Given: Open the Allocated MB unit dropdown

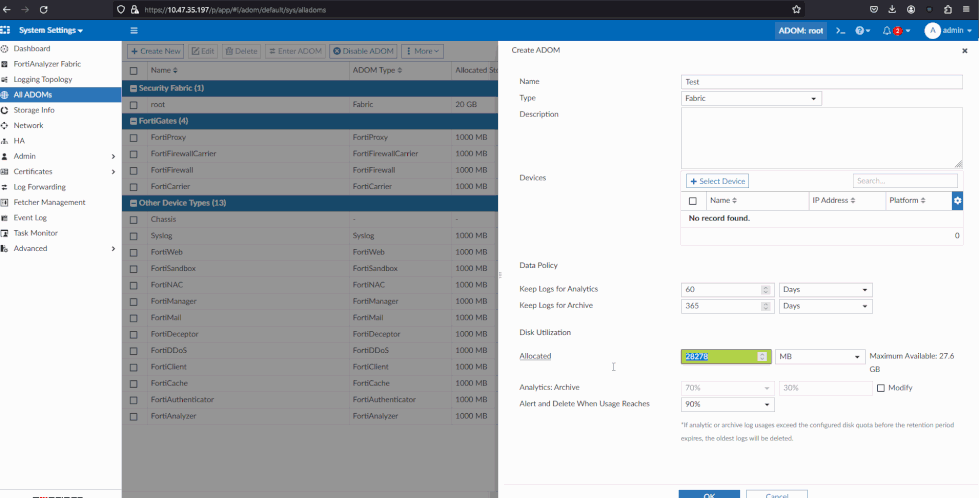Looking at the screenshot, I should pyautogui.click(x=820, y=357).
